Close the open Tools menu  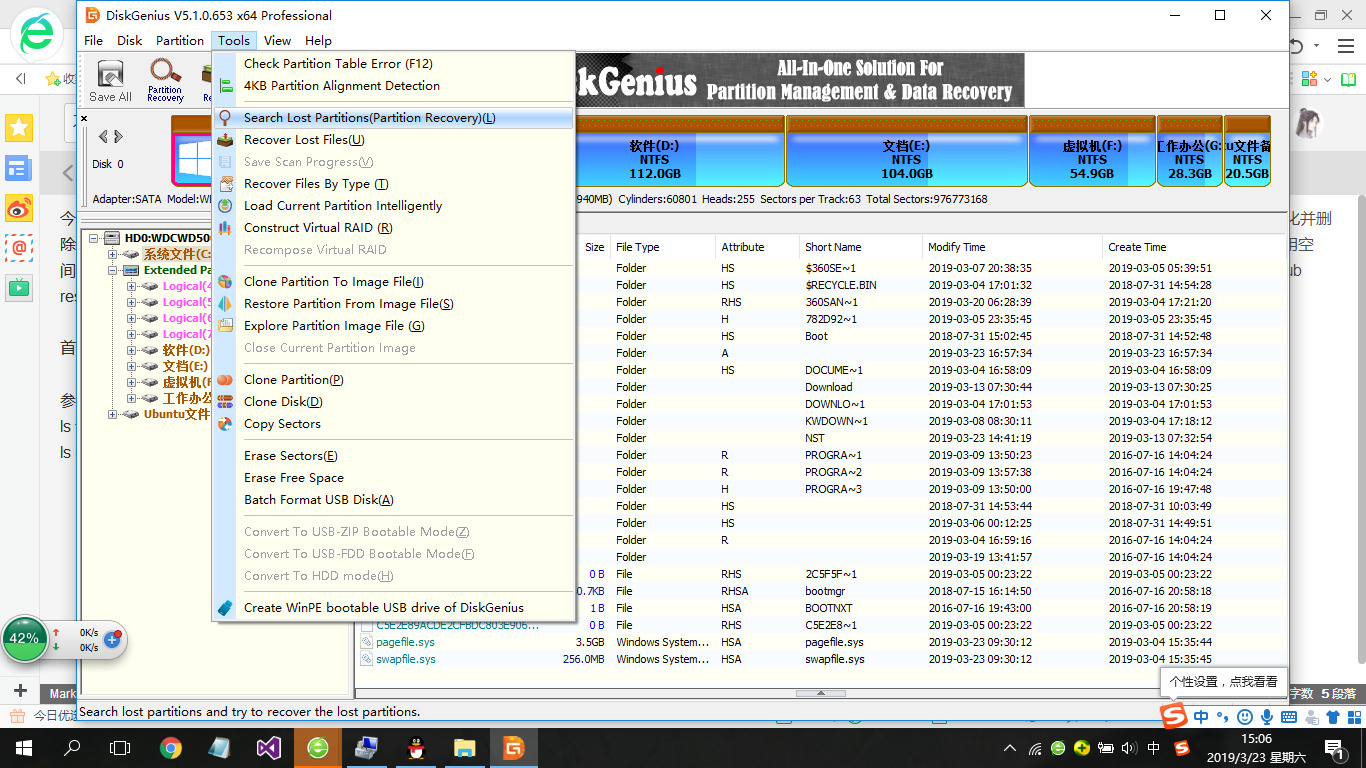(x=234, y=41)
